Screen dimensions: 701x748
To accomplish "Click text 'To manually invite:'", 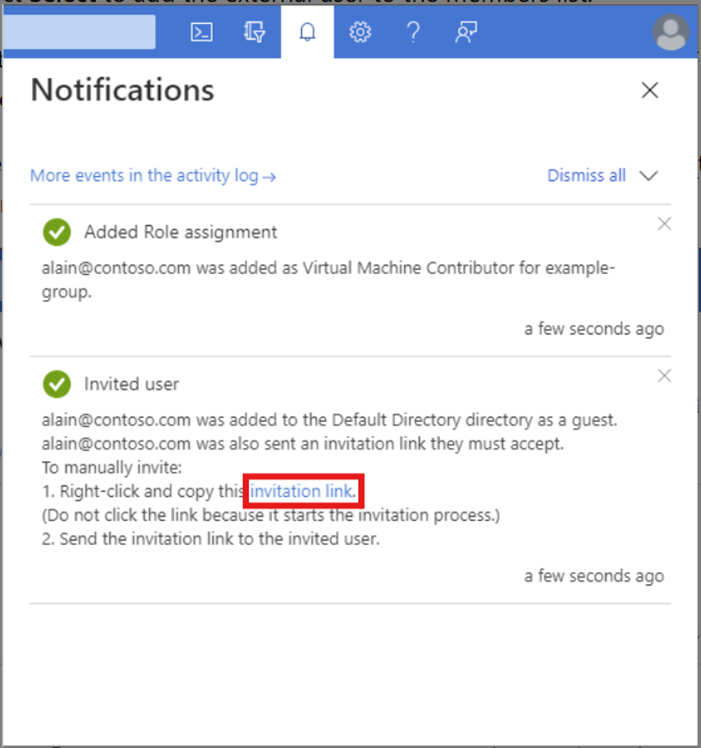I will click(112, 468).
